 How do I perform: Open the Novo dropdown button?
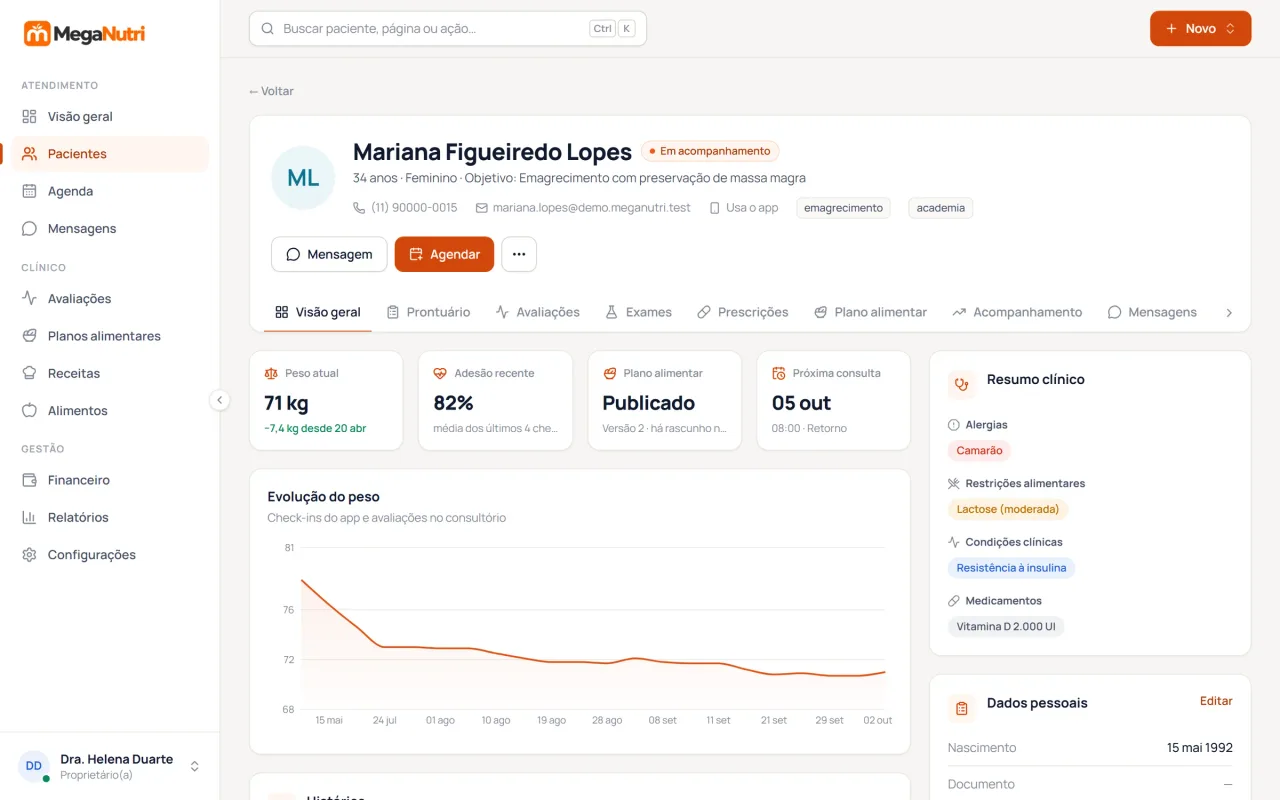pos(1200,29)
